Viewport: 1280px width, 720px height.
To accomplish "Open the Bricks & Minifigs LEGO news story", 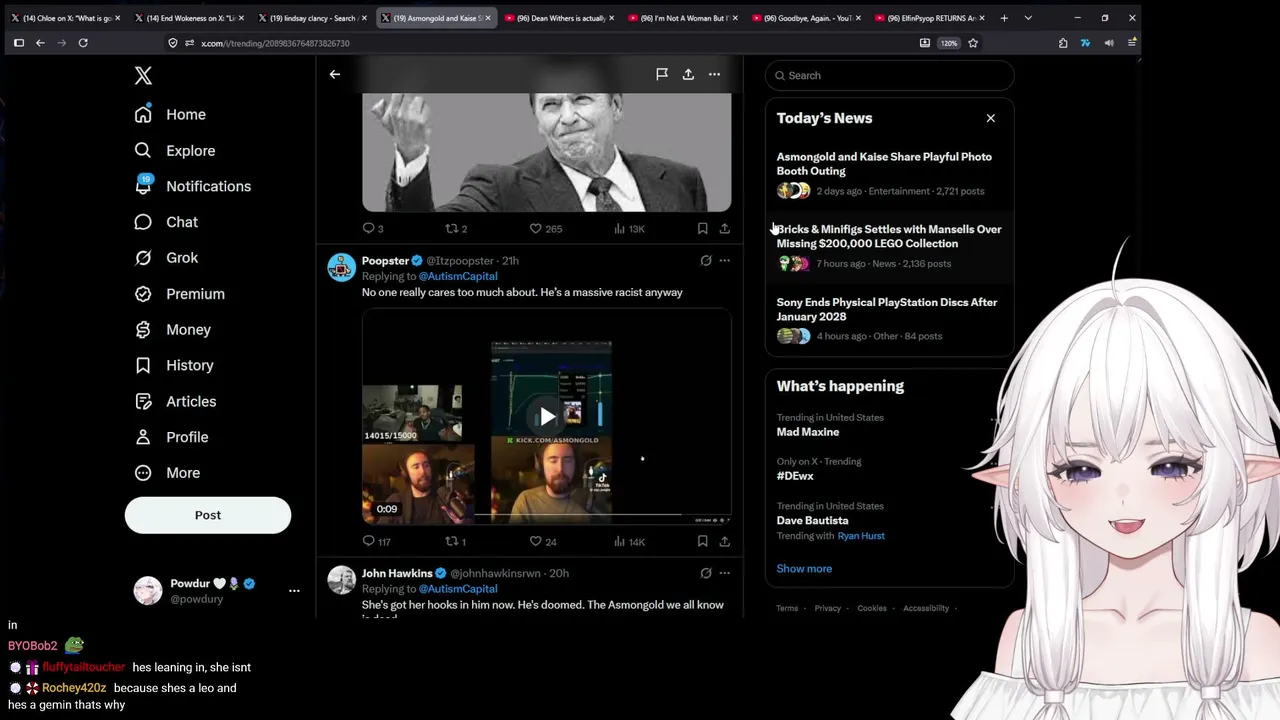I will (x=889, y=246).
